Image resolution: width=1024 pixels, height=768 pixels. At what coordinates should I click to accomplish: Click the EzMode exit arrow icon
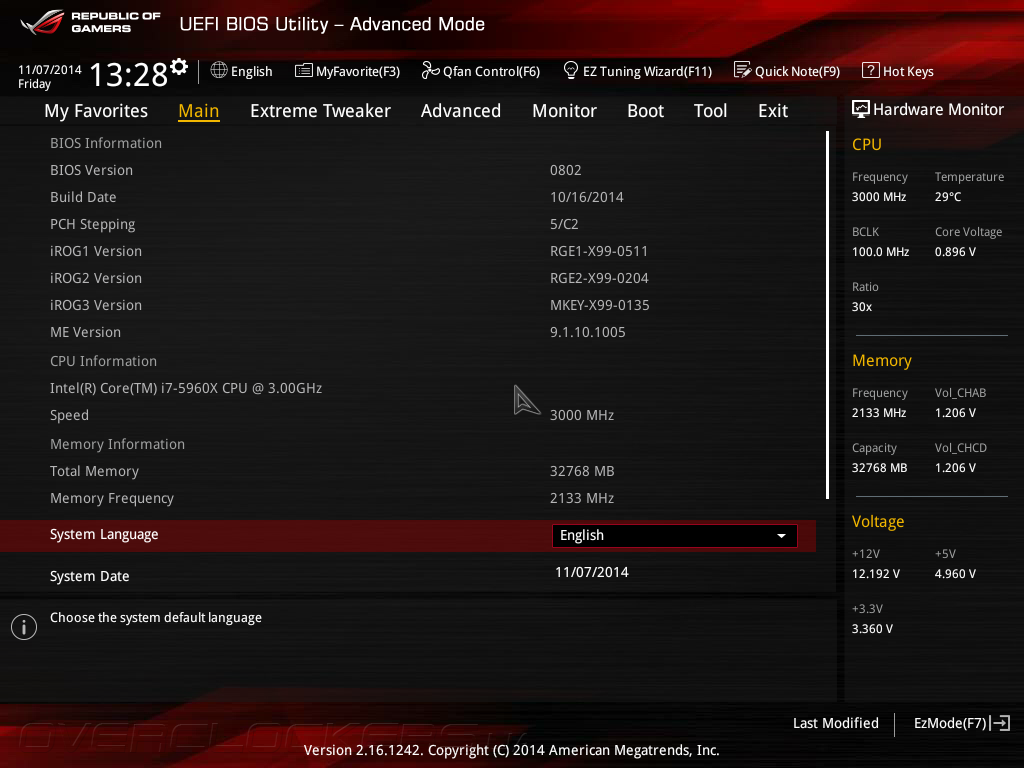coord(1000,723)
